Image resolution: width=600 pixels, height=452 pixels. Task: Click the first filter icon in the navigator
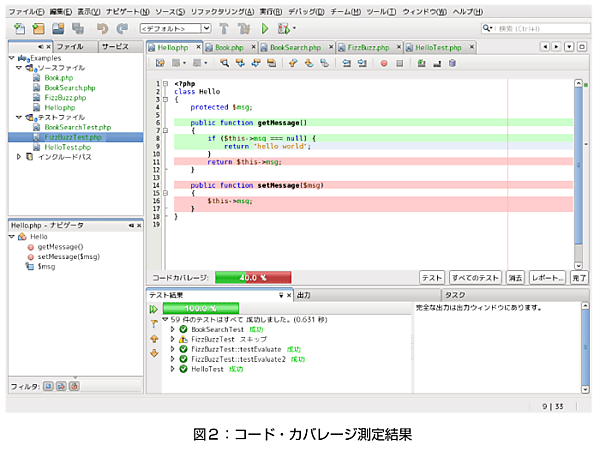(48, 385)
